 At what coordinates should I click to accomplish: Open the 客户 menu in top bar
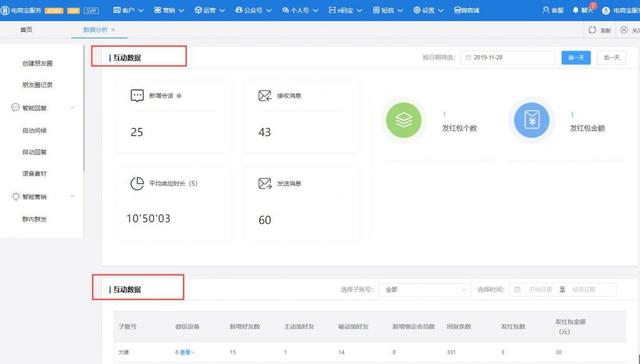tap(128, 10)
